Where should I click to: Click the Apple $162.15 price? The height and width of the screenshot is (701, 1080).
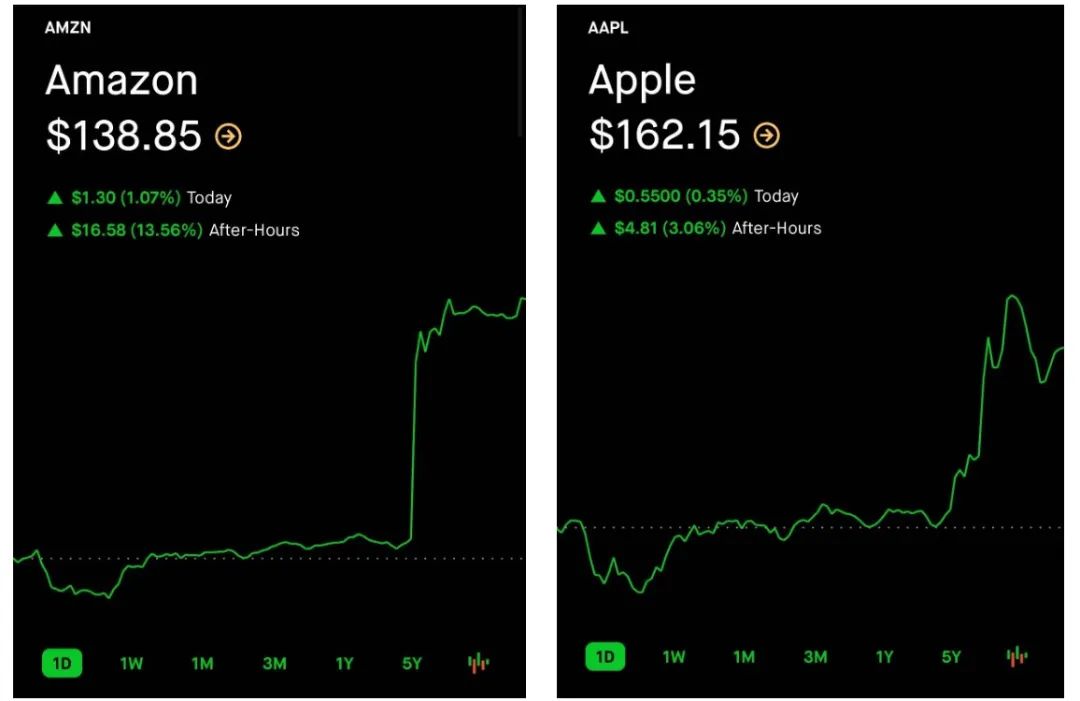664,135
